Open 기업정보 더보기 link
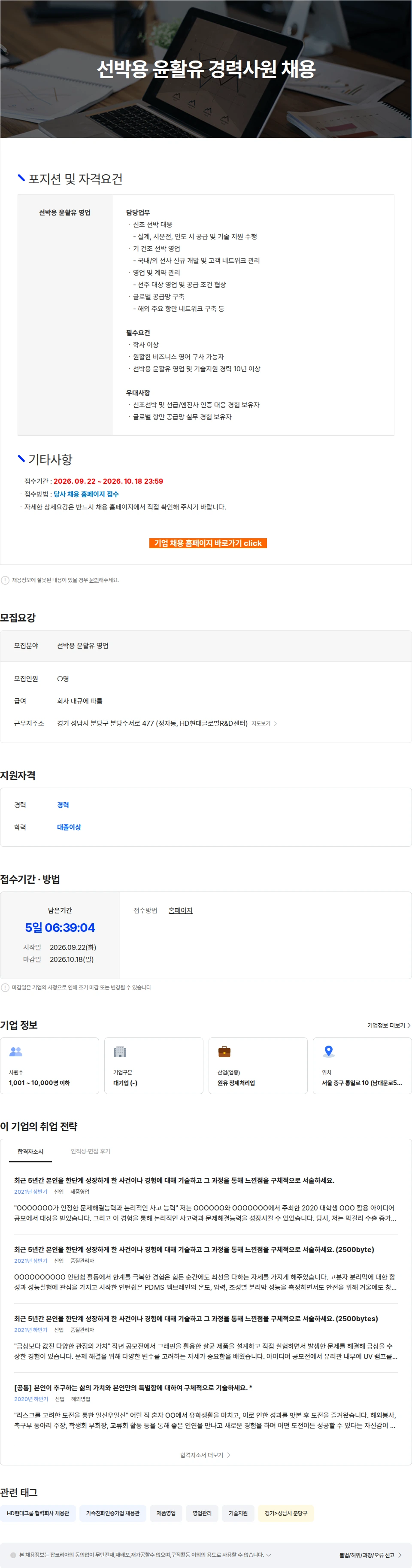The width and height of the screenshot is (412, 1568). click(x=388, y=1025)
